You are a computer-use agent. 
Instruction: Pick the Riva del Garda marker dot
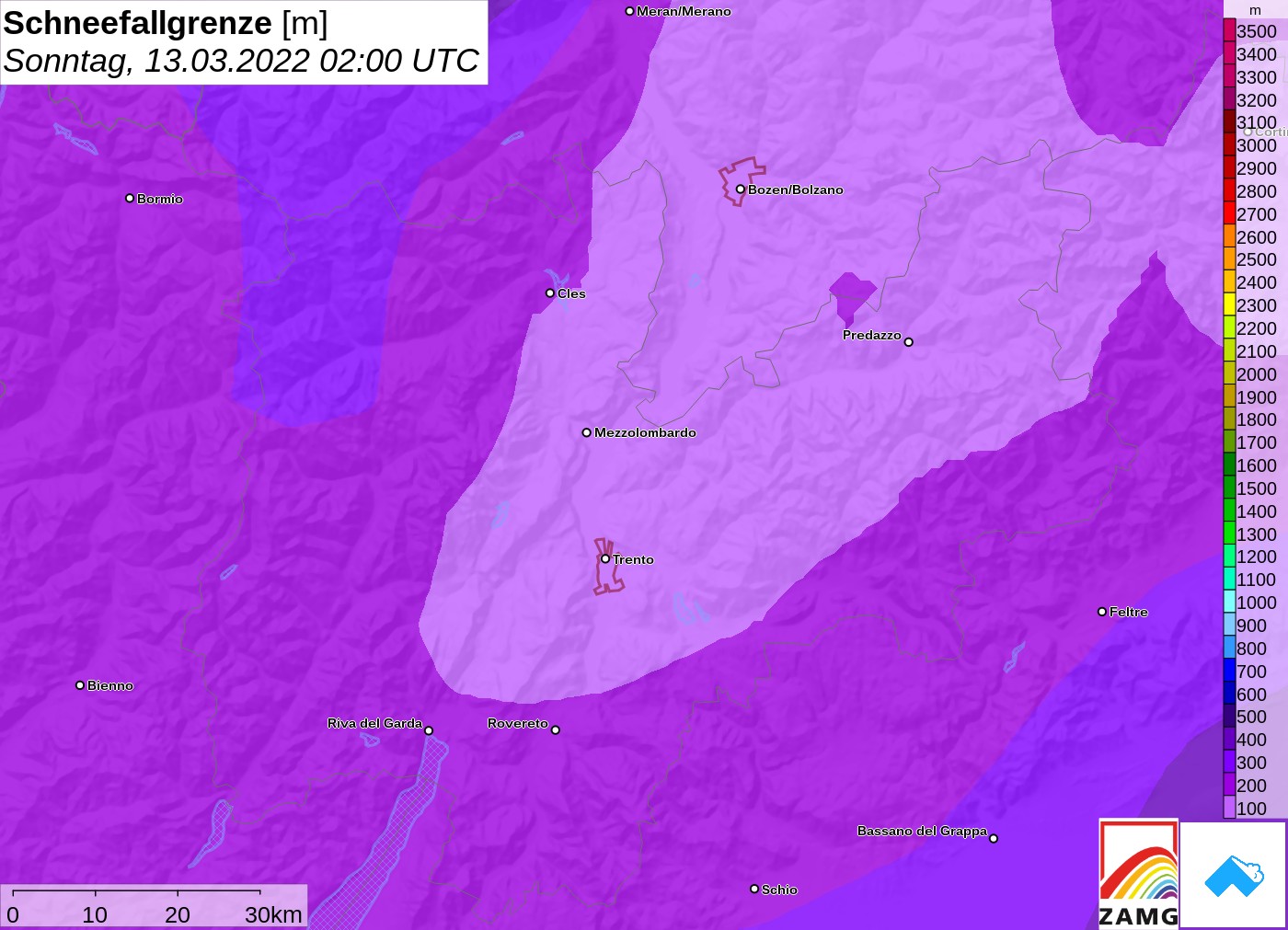click(x=429, y=730)
